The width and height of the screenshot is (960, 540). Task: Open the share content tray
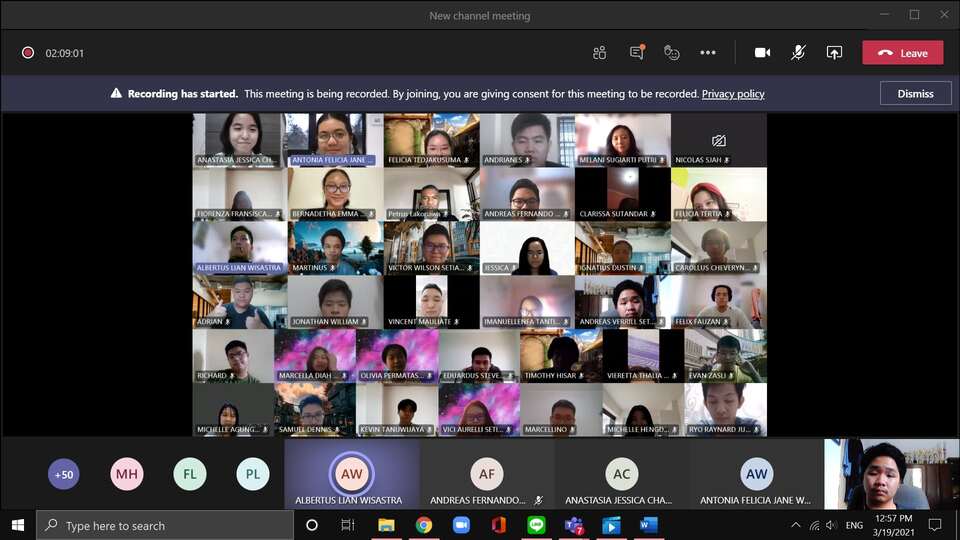(834, 53)
